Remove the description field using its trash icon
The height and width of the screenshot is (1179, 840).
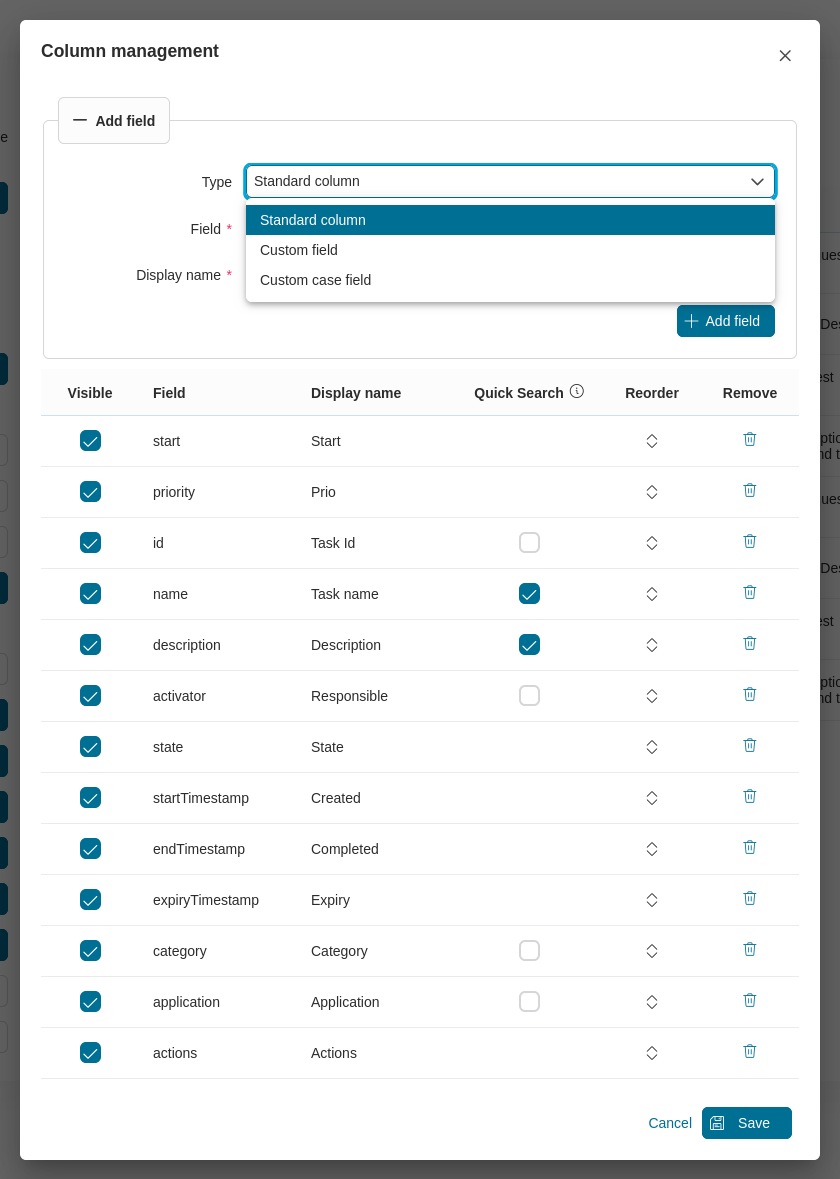click(750, 643)
